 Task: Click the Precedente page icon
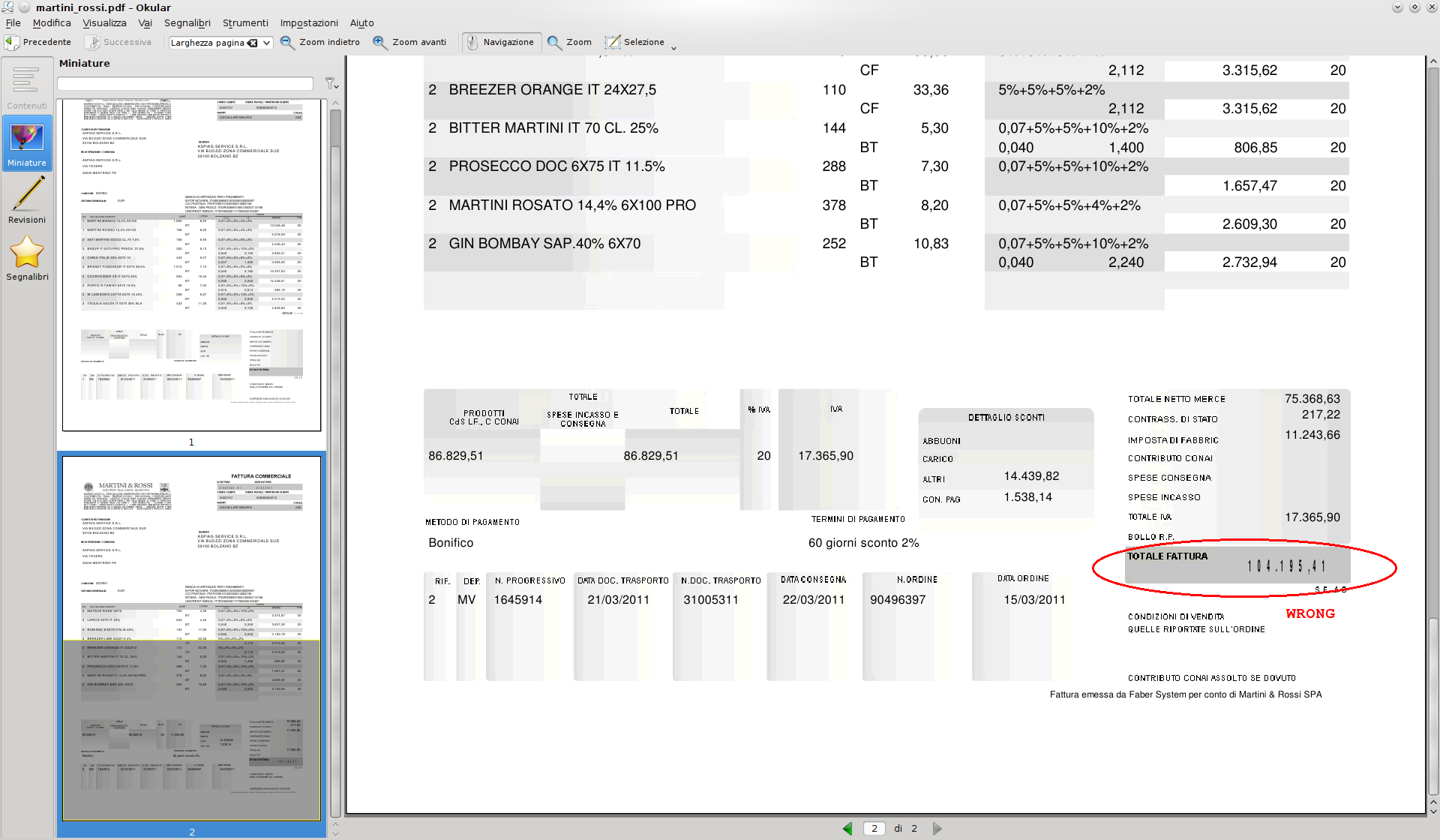[x=13, y=43]
